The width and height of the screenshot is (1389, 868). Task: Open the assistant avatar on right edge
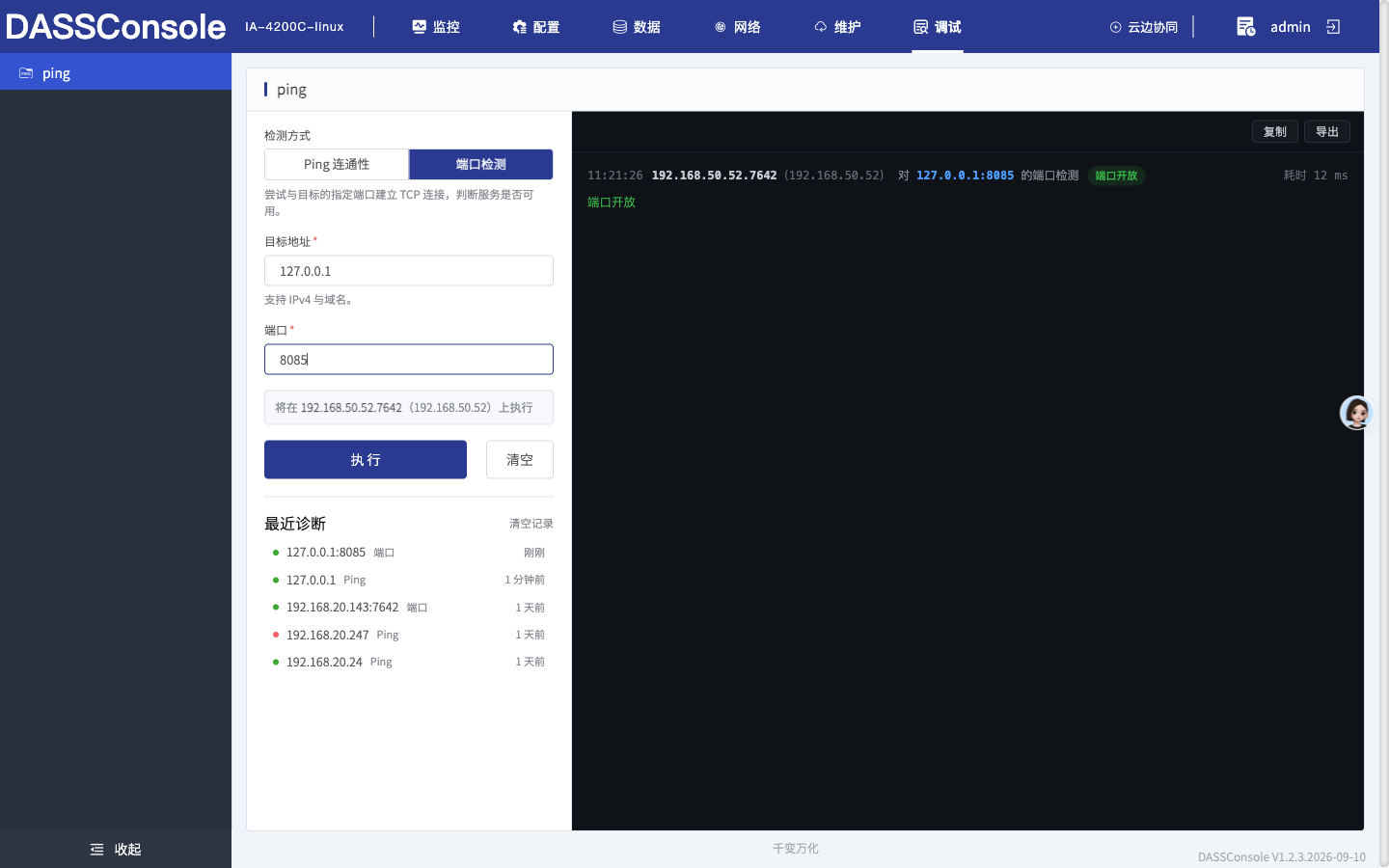[x=1356, y=413]
